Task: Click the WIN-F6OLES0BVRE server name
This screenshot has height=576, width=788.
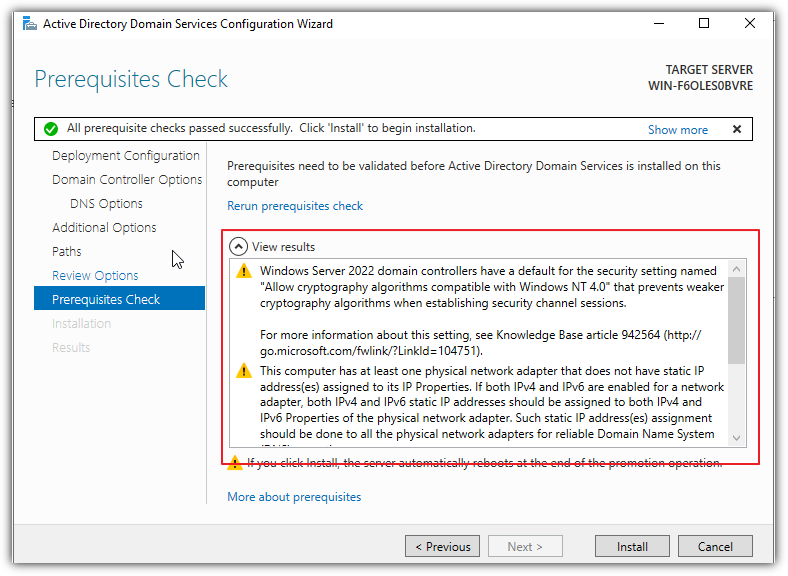Action: (x=700, y=86)
